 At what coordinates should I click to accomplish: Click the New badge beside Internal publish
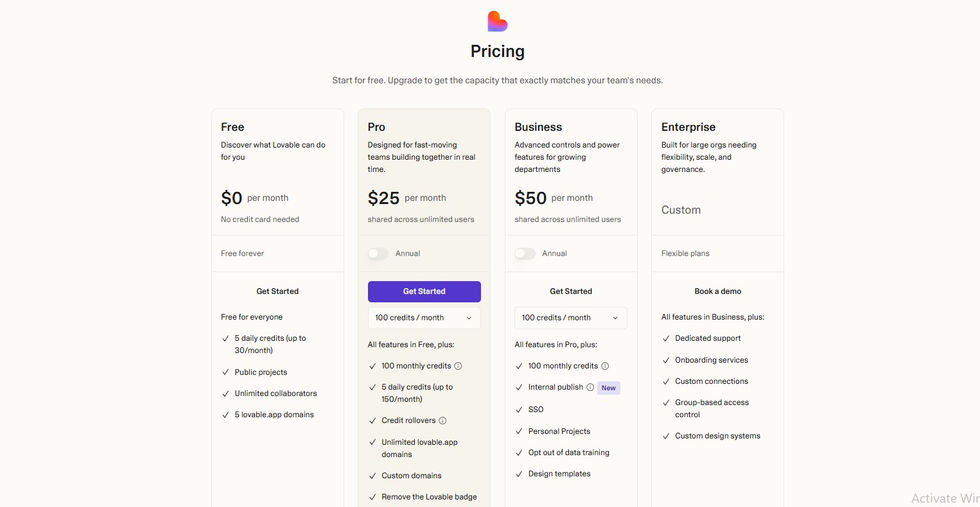point(609,387)
